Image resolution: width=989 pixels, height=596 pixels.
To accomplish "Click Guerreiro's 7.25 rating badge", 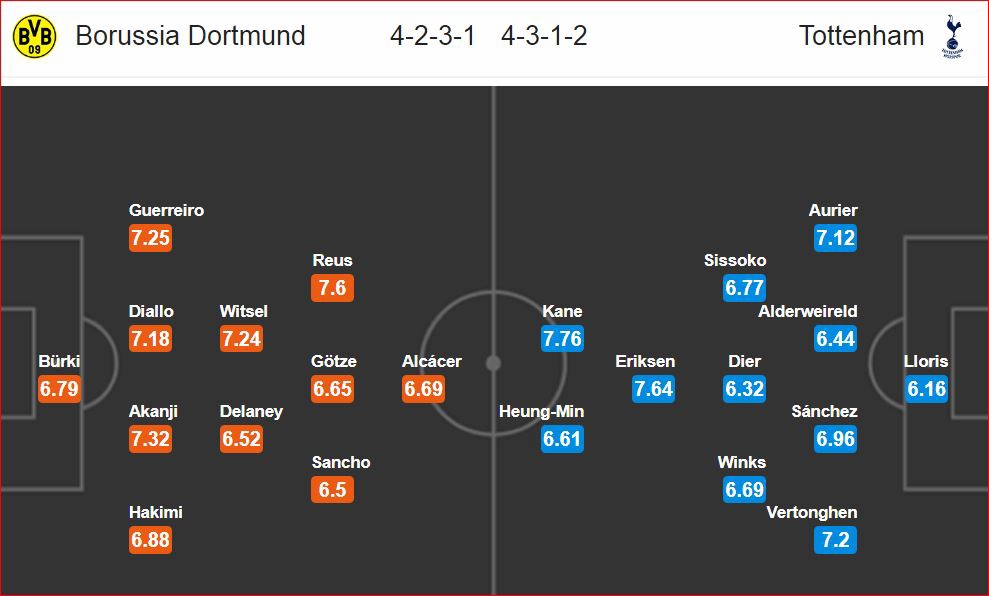I will coord(150,238).
